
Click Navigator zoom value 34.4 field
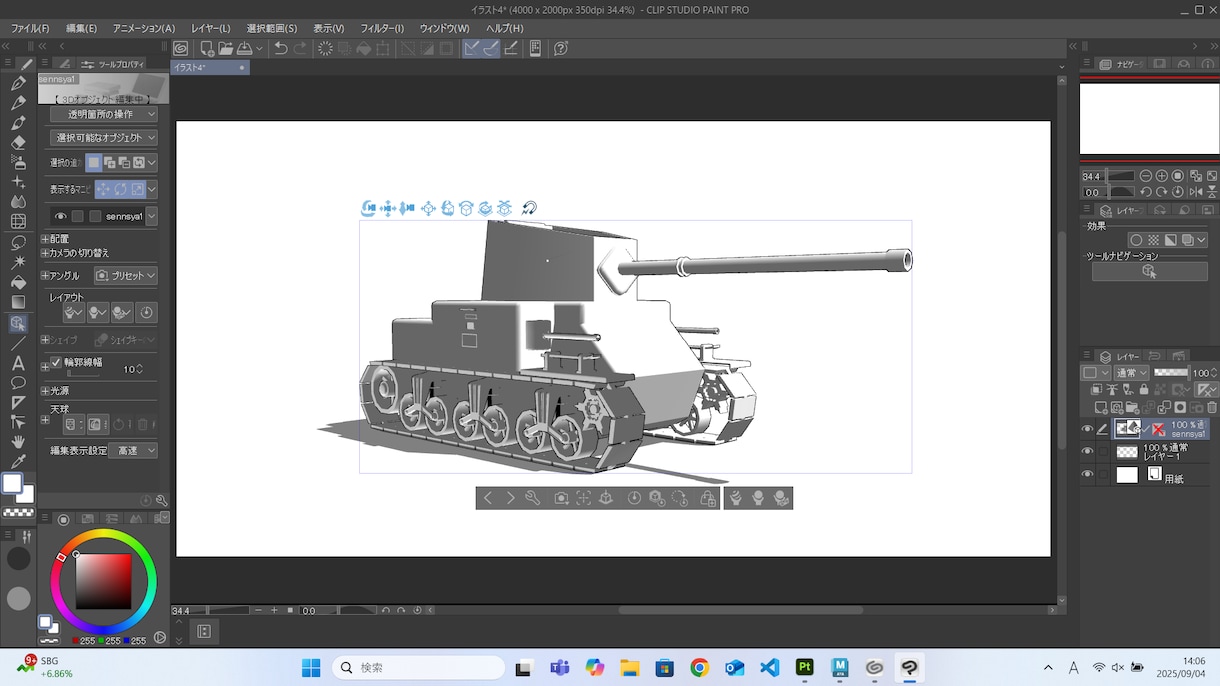(x=1093, y=176)
